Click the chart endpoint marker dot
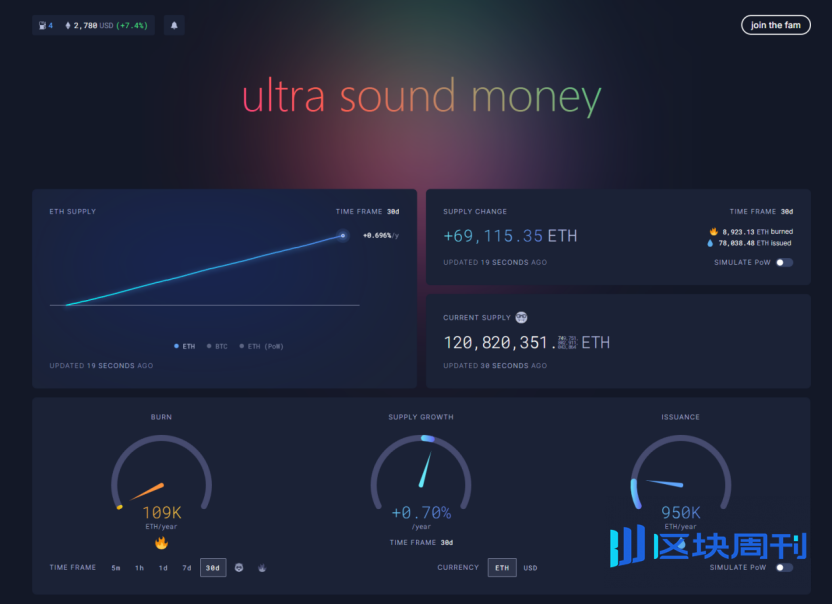This screenshot has width=832, height=604. tap(343, 235)
